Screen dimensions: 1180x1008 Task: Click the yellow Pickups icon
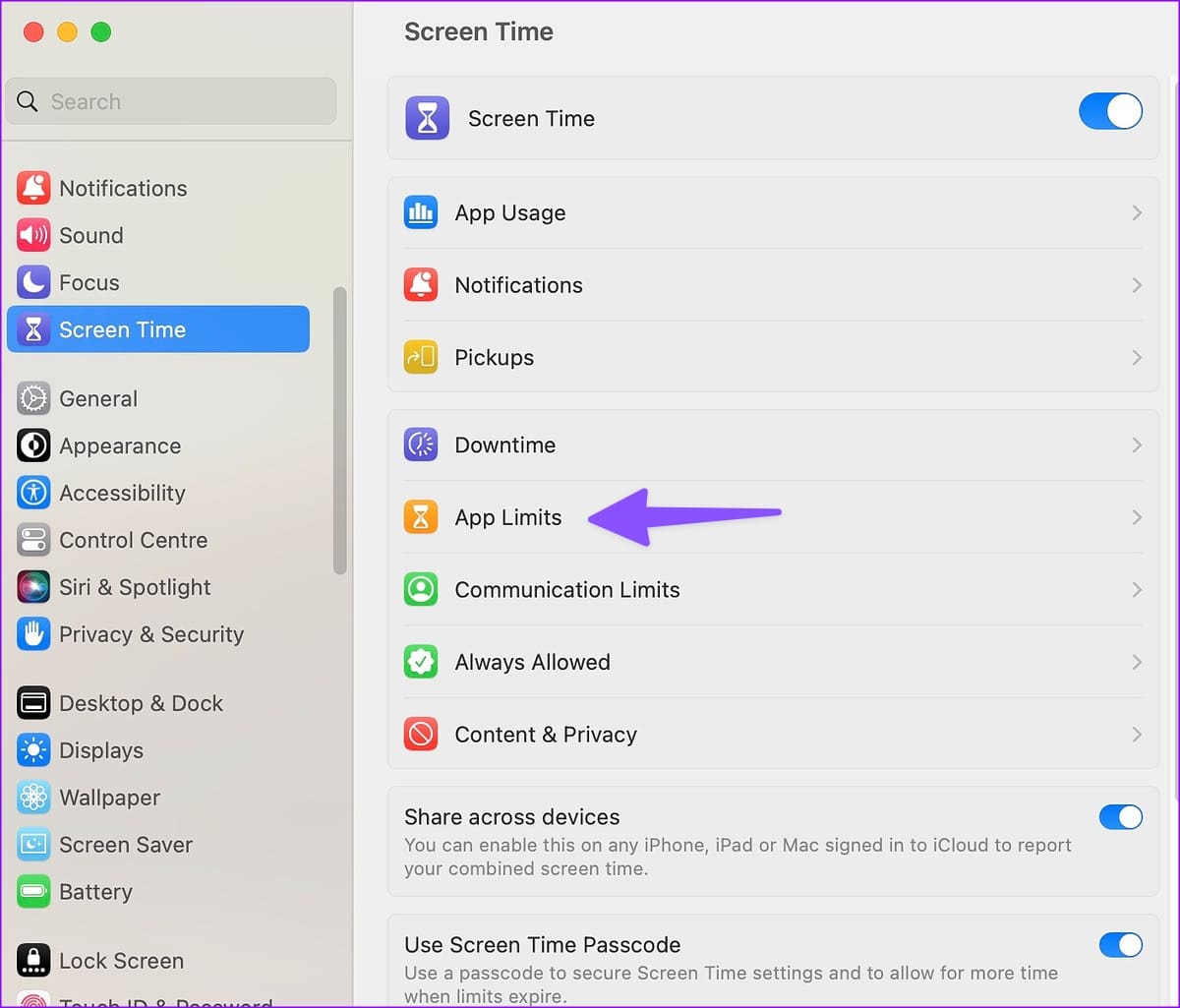[421, 357]
